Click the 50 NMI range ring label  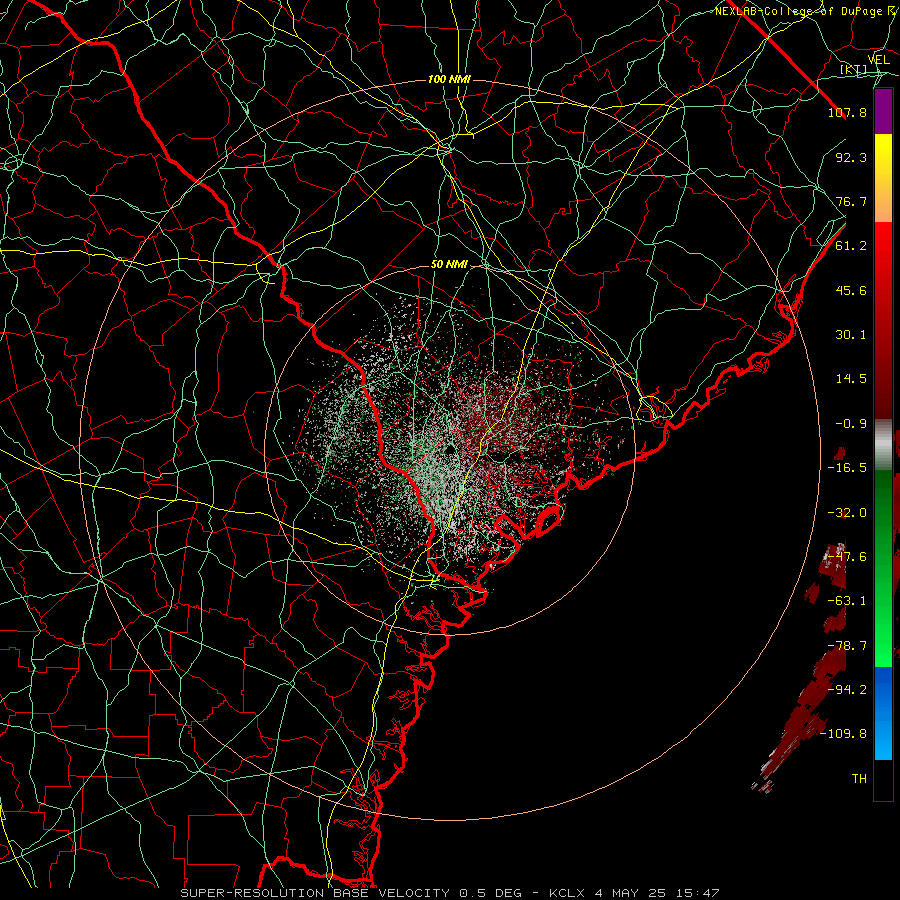pyautogui.click(x=449, y=265)
